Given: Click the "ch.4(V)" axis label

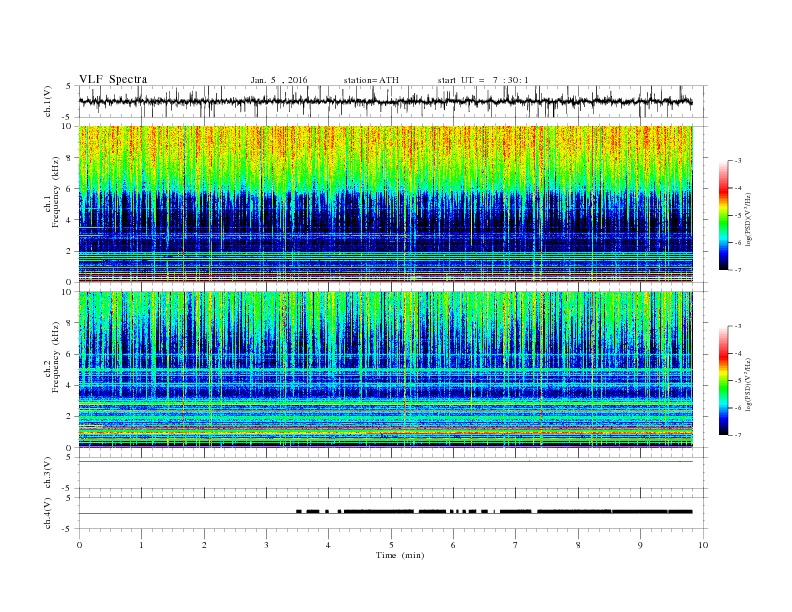Looking at the screenshot, I should pos(48,513).
